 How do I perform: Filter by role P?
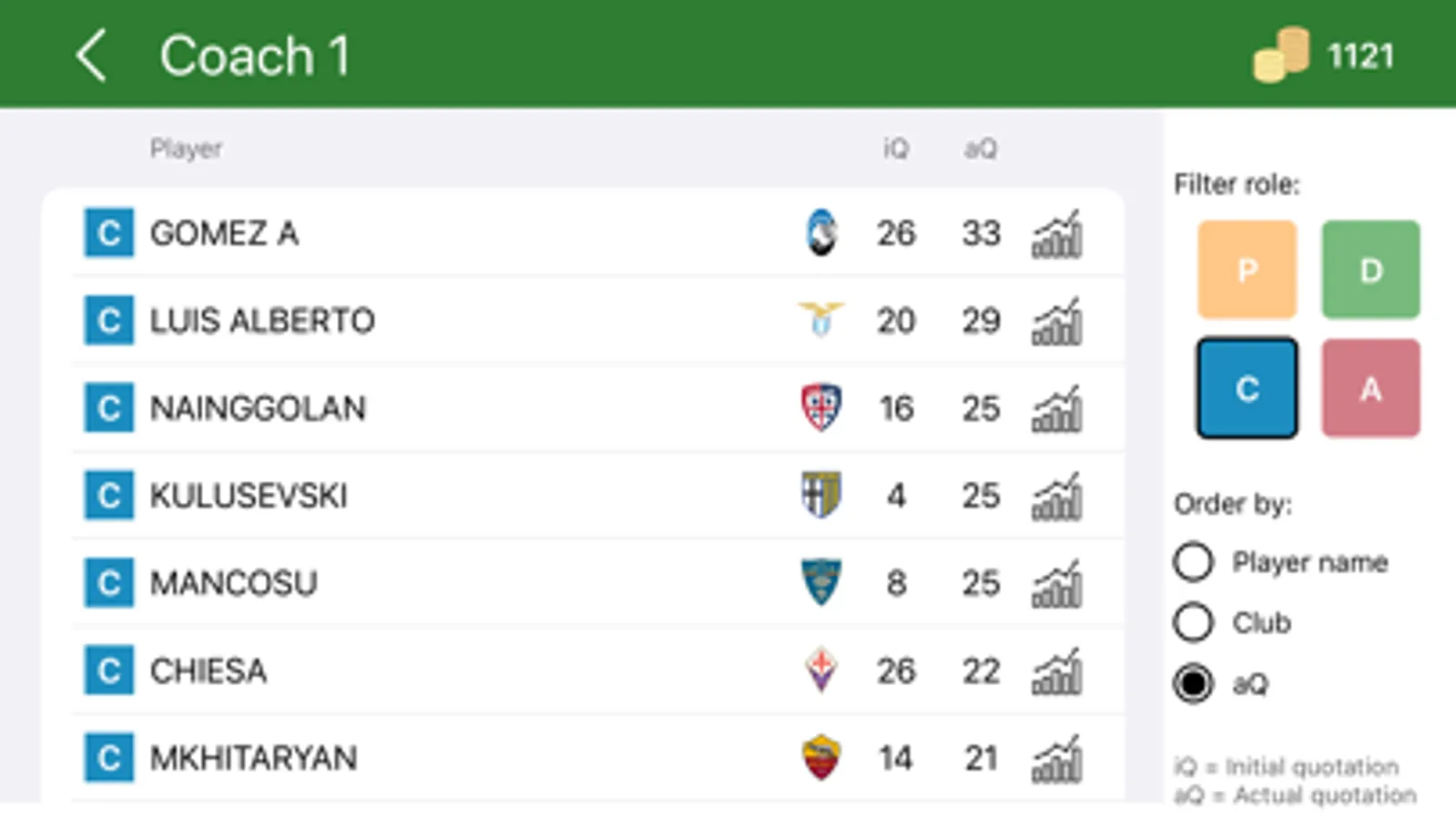[1247, 270]
